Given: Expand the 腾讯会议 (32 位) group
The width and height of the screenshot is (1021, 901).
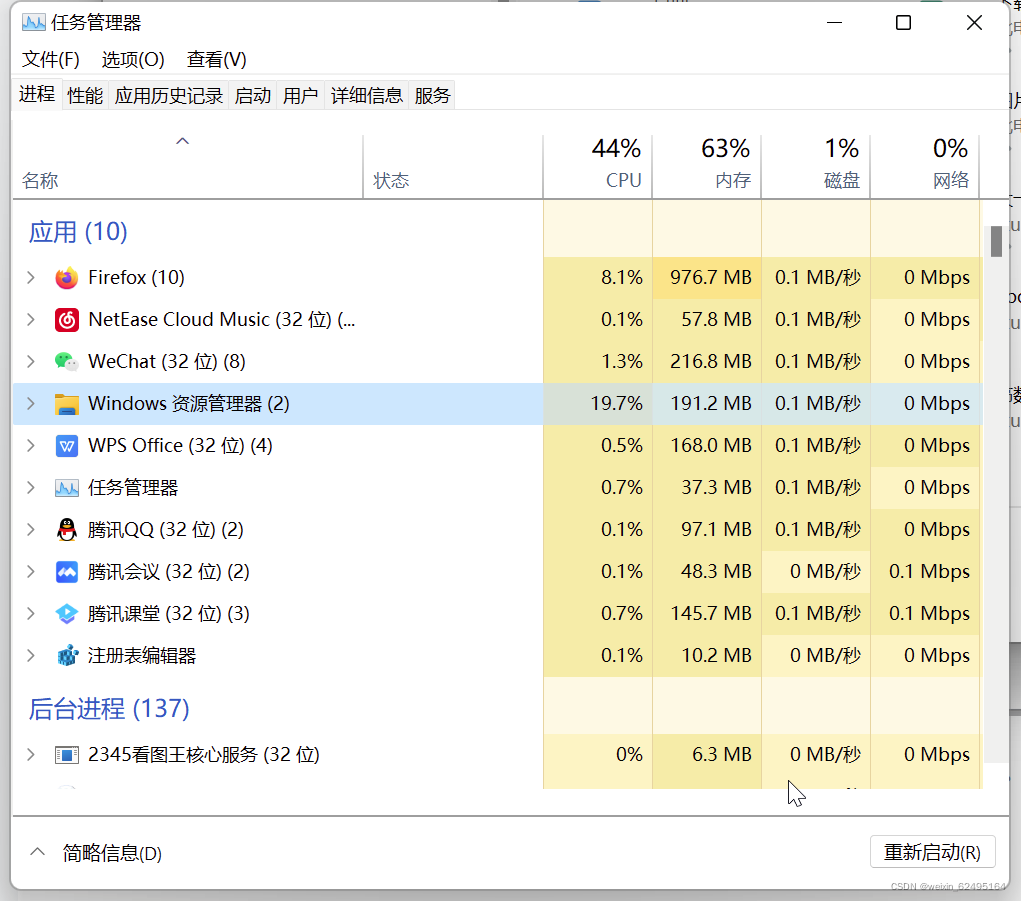Looking at the screenshot, I should point(31,572).
